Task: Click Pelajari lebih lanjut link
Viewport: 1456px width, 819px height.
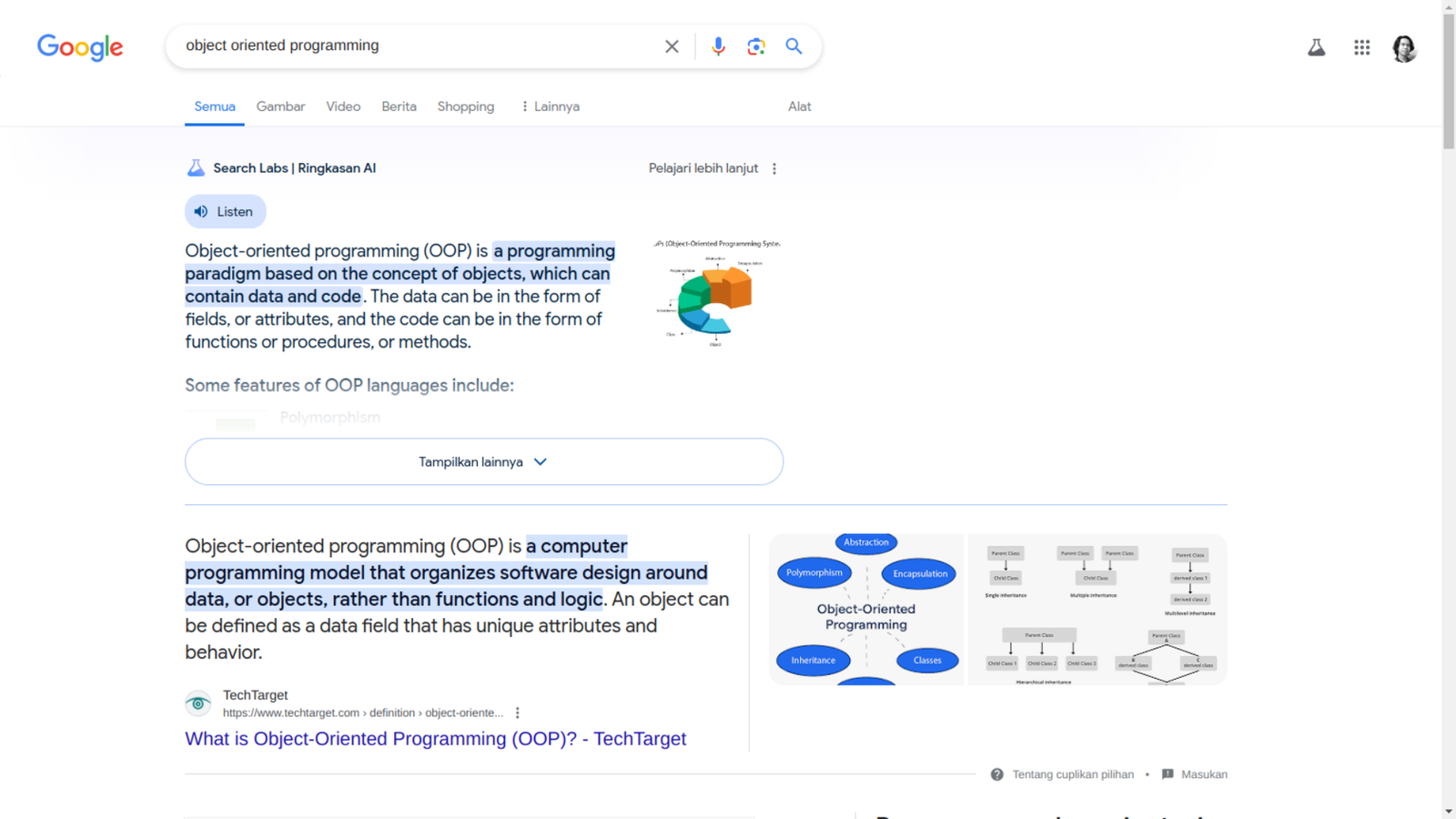Action: [703, 168]
